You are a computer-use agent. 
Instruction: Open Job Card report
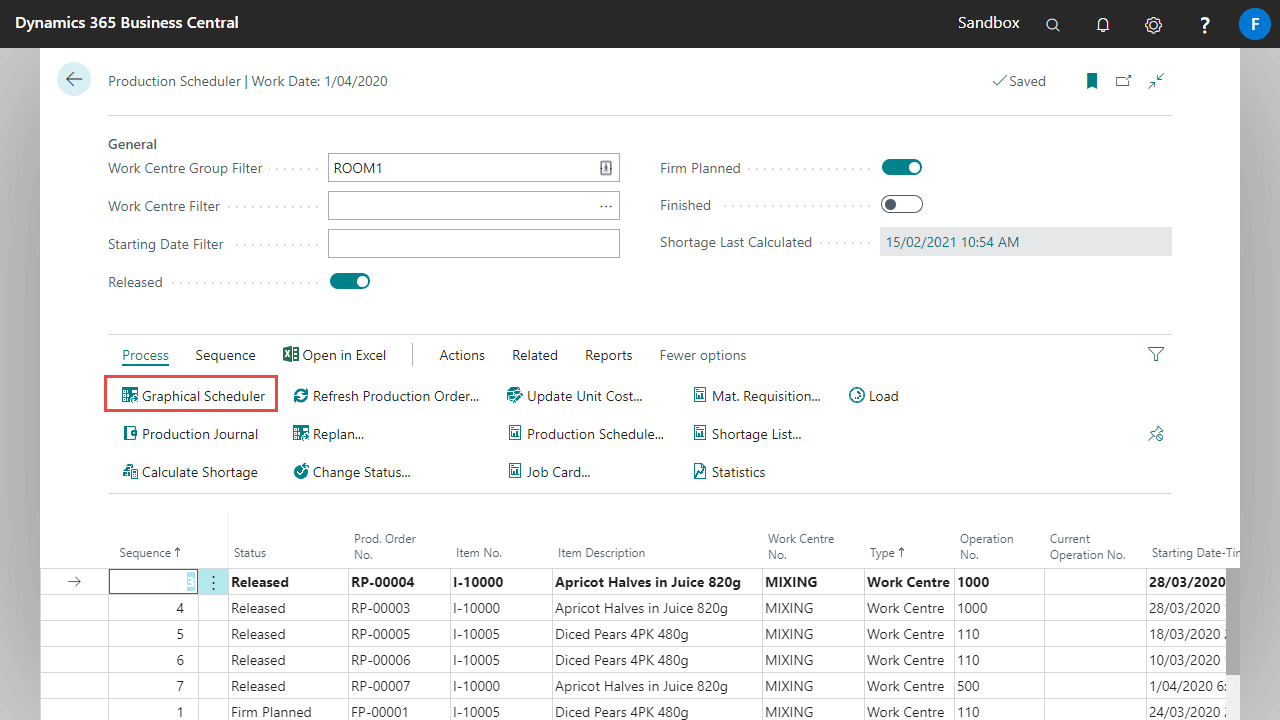coord(549,472)
